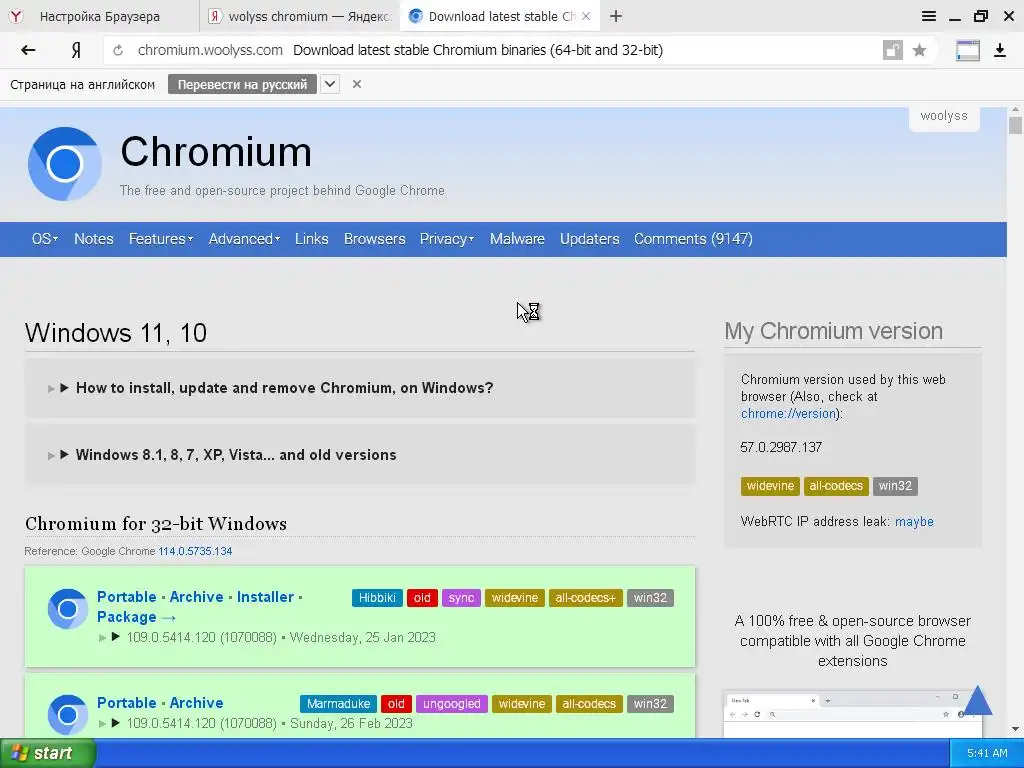Screen dimensions: 1024x768
Task: Click widevine tag in My Chromium version
Action: (770, 486)
